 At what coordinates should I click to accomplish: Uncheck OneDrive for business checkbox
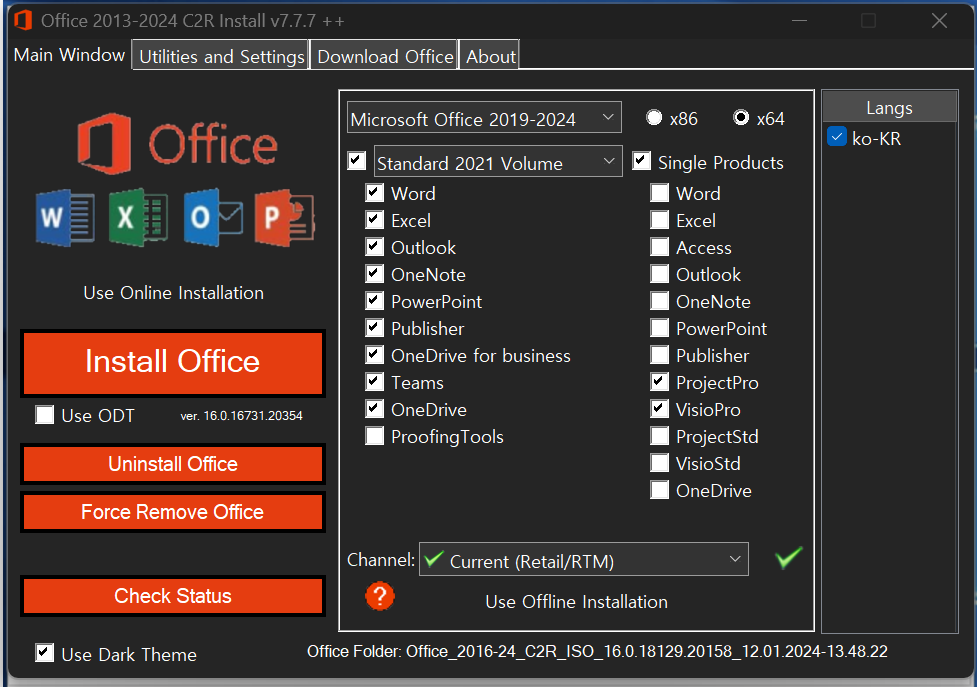click(374, 355)
